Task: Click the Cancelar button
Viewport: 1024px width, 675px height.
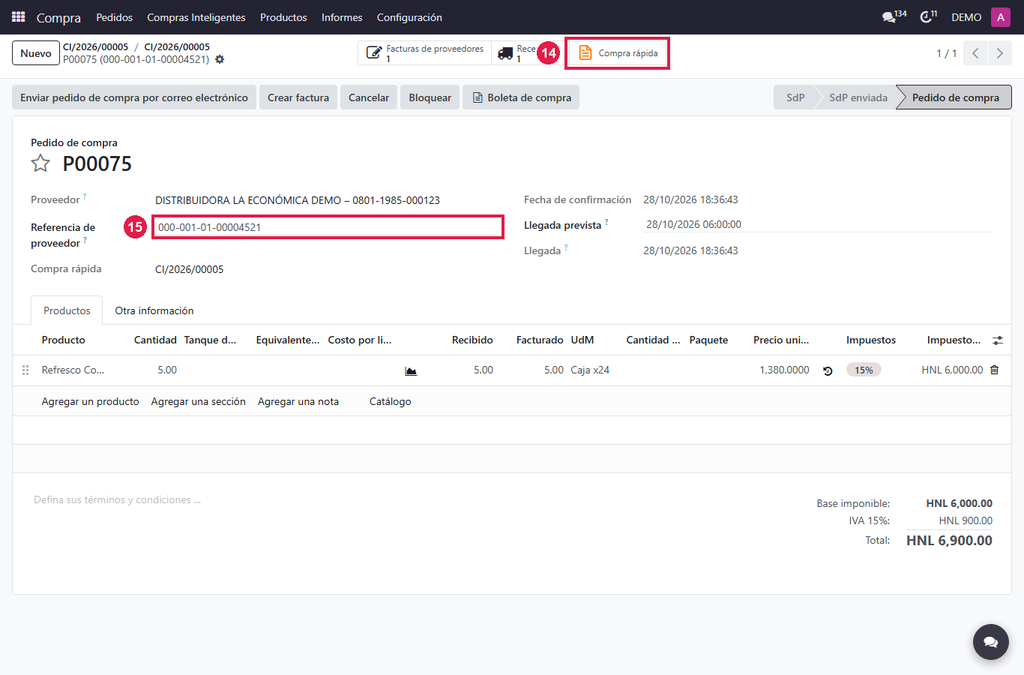Action: coord(368,98)
